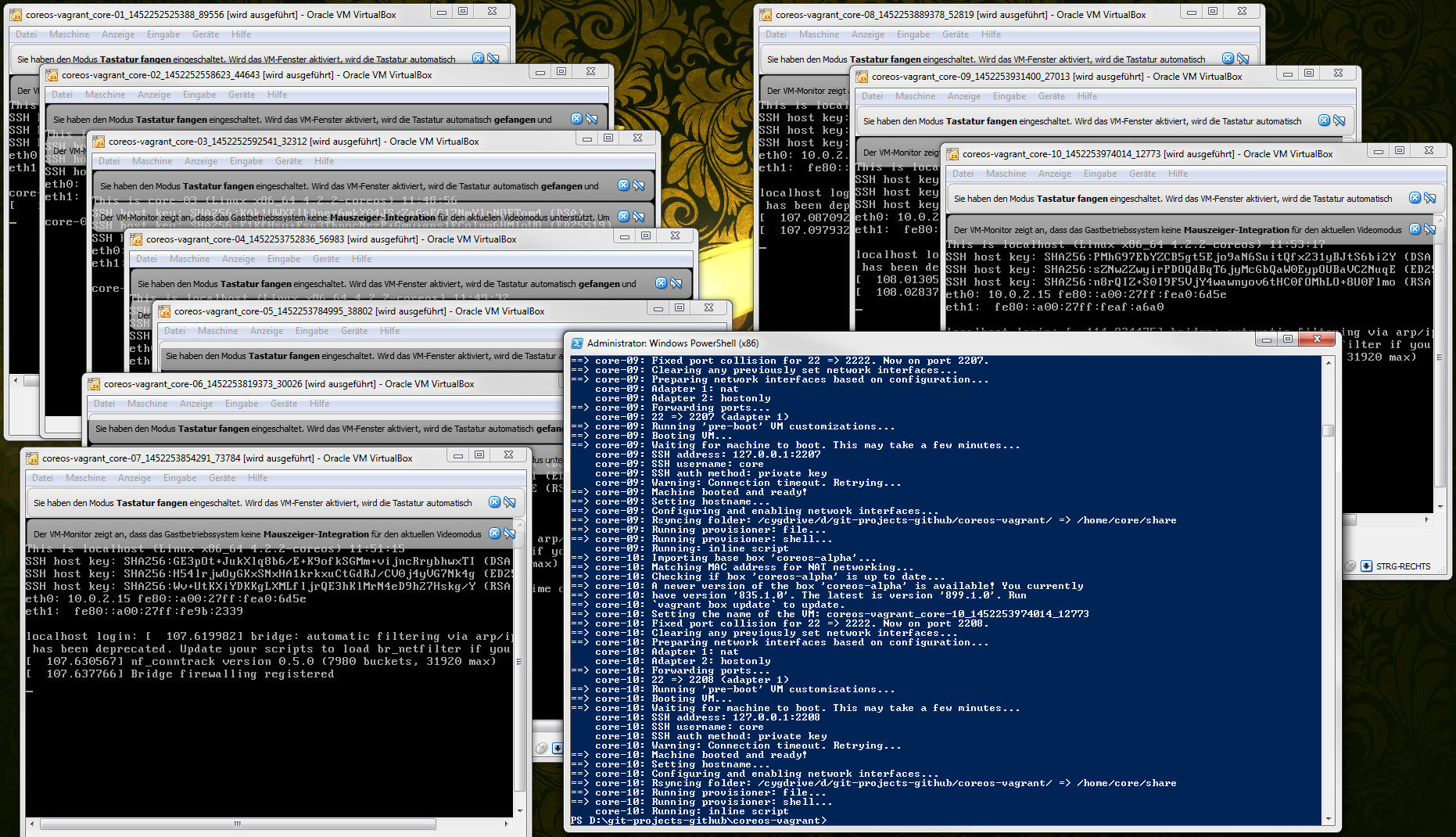Suppress Mauszeiger-Integration notice in core-10 window
The width and height of the screenshot is (1456, 837).
(x=1430, y=229)
